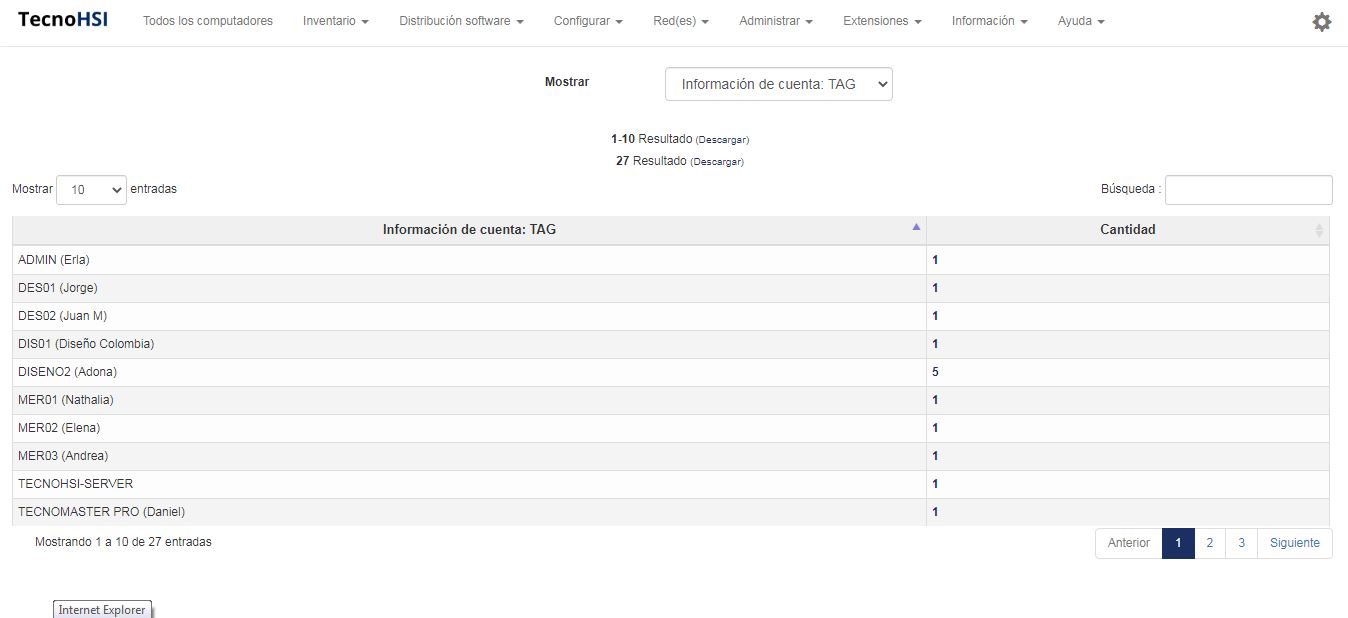Sort by Información de cuenta: TAG column arrow
The width and height of the screenshot is (1348, 618).
[x=915, y=228]
